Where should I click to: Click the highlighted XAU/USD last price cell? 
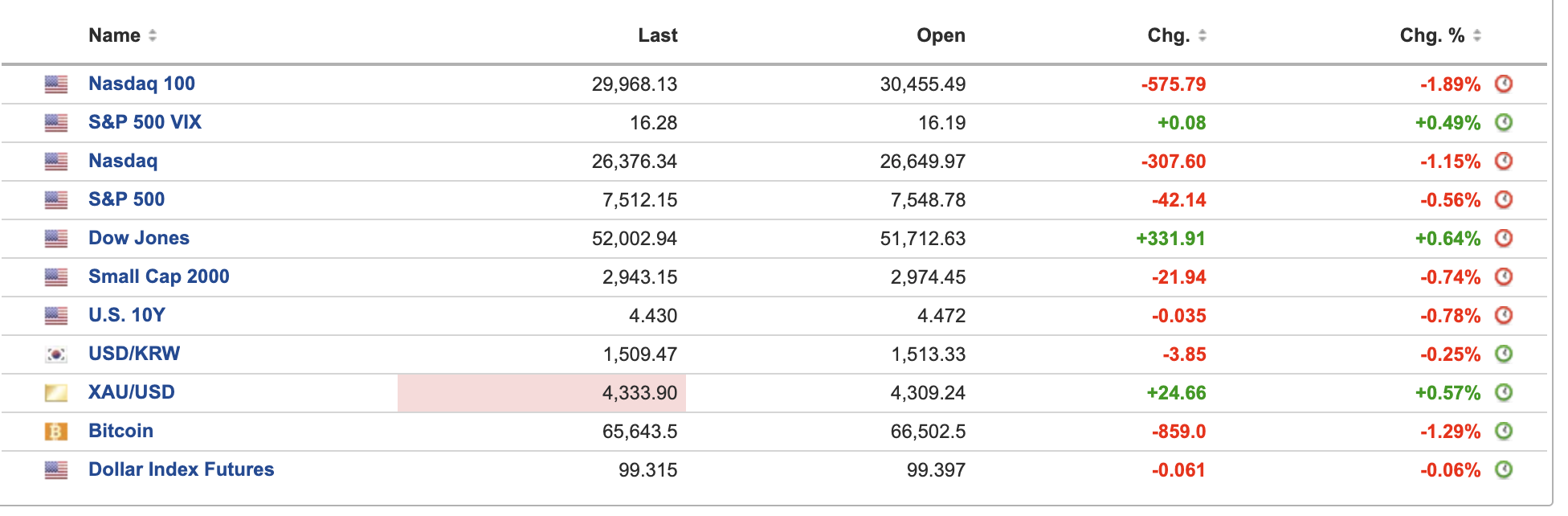pyautogui.click(x=541, y=393)
